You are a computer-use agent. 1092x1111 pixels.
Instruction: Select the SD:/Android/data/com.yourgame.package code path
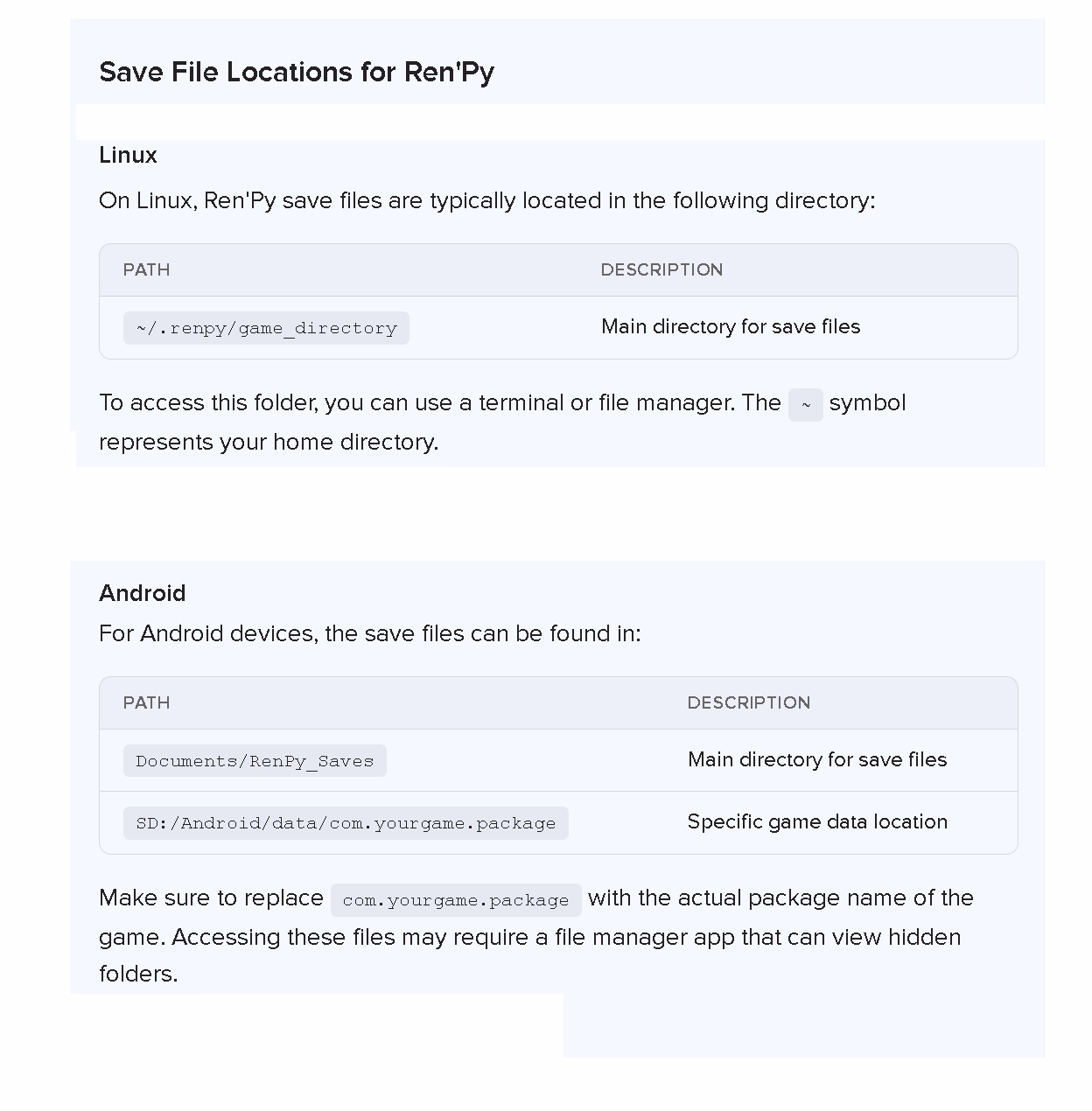(x=346, y=823)
